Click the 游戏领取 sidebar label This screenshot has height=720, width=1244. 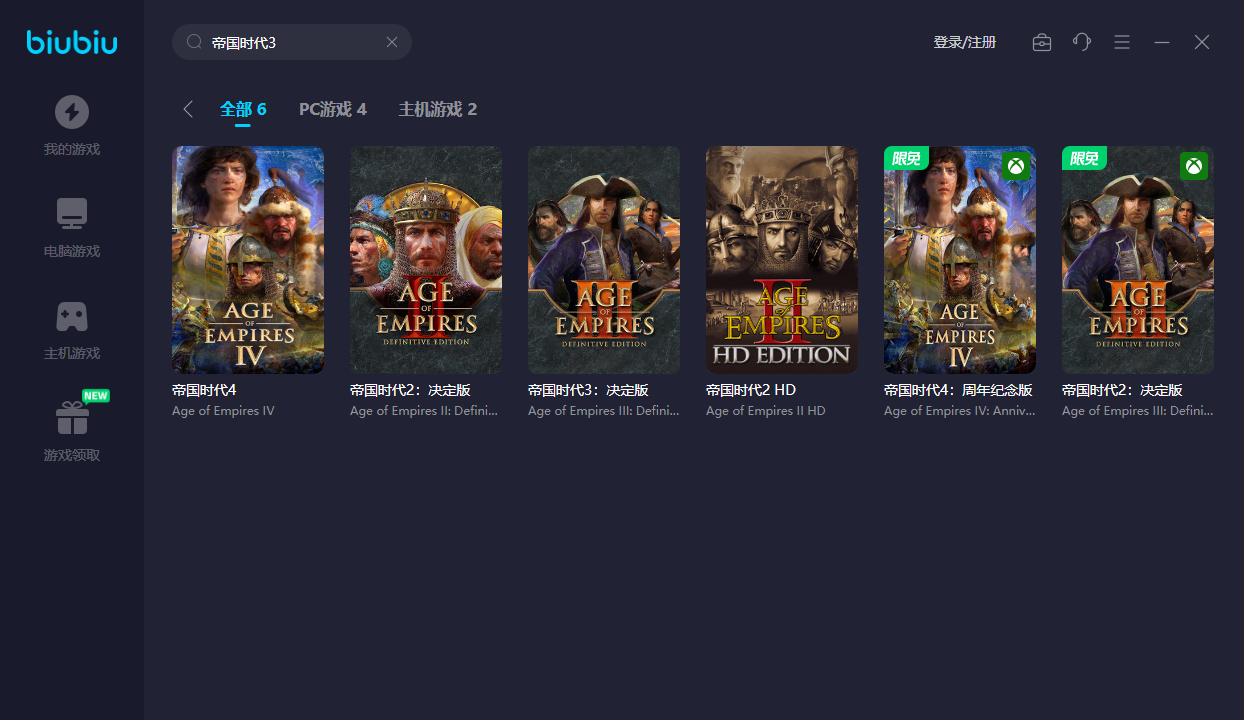point(72,456)
